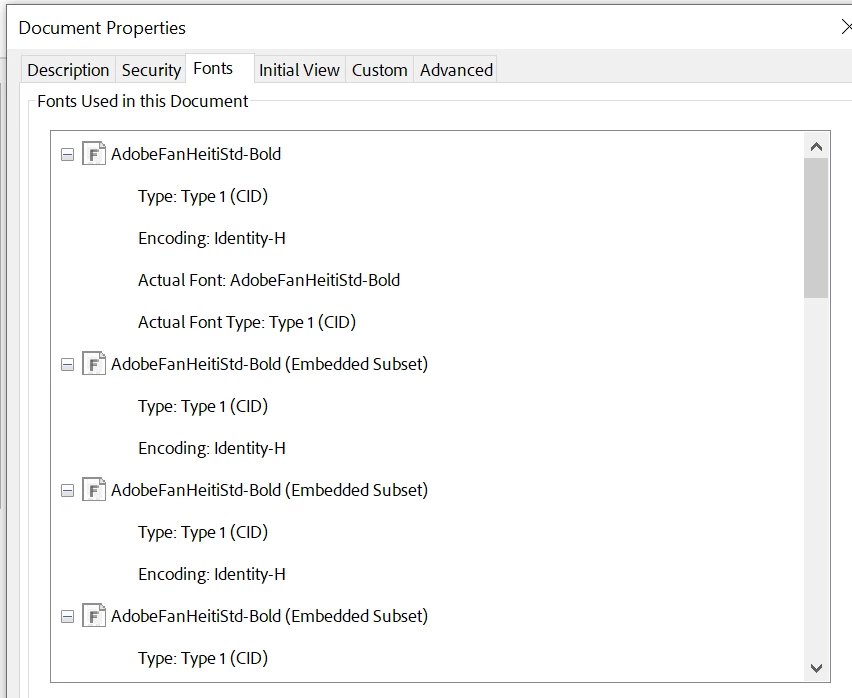Collapse the second Embedded Subset font entry

click(x=67, y=491)
